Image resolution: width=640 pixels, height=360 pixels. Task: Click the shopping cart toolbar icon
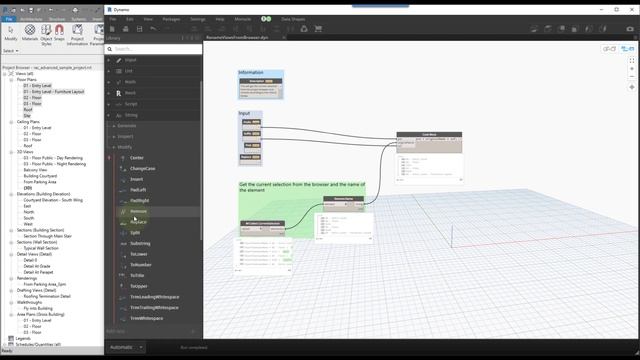click(318, 29)
